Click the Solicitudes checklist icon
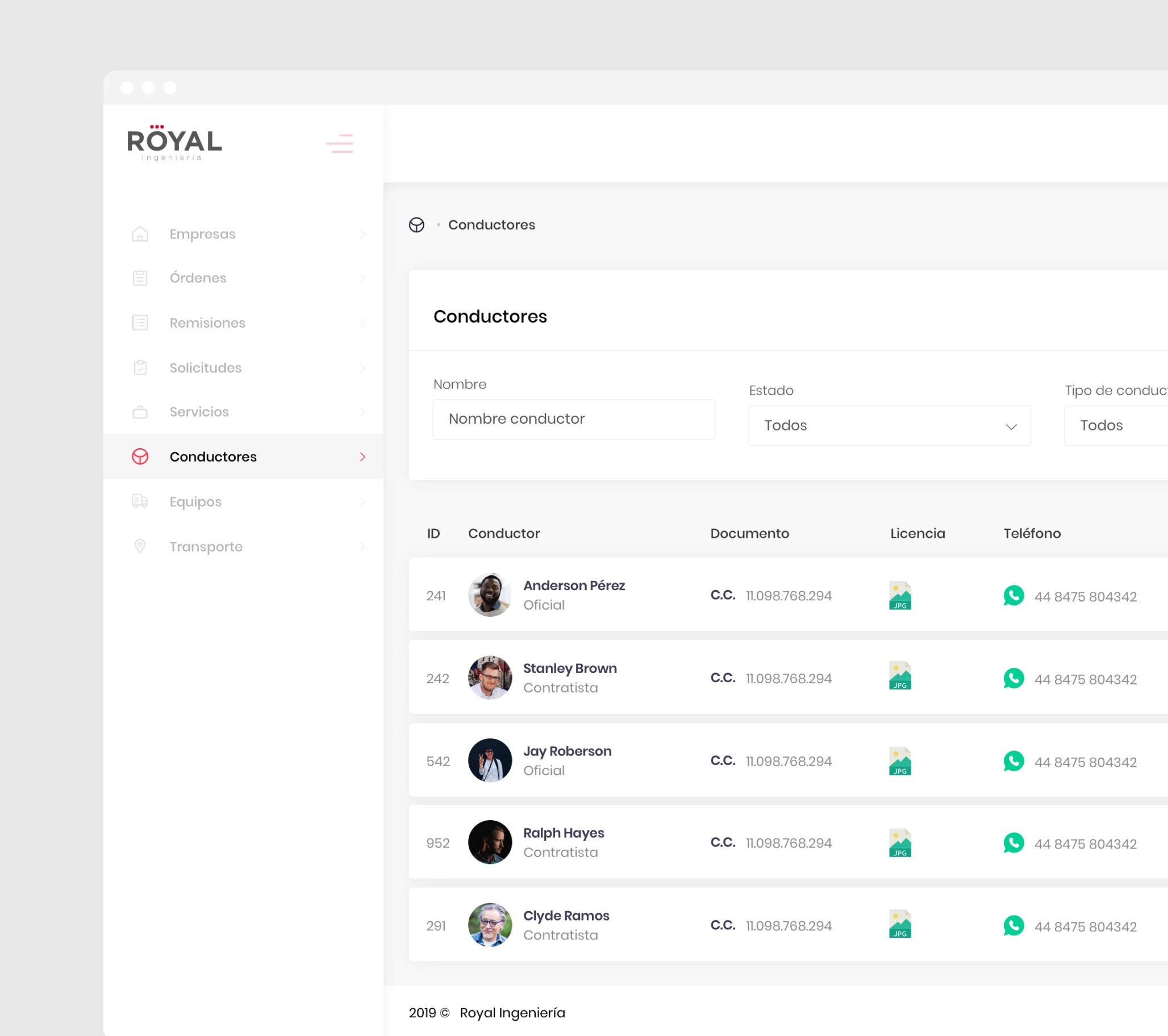Screen dimensions: 1168x1036 [x=140, y=367]
